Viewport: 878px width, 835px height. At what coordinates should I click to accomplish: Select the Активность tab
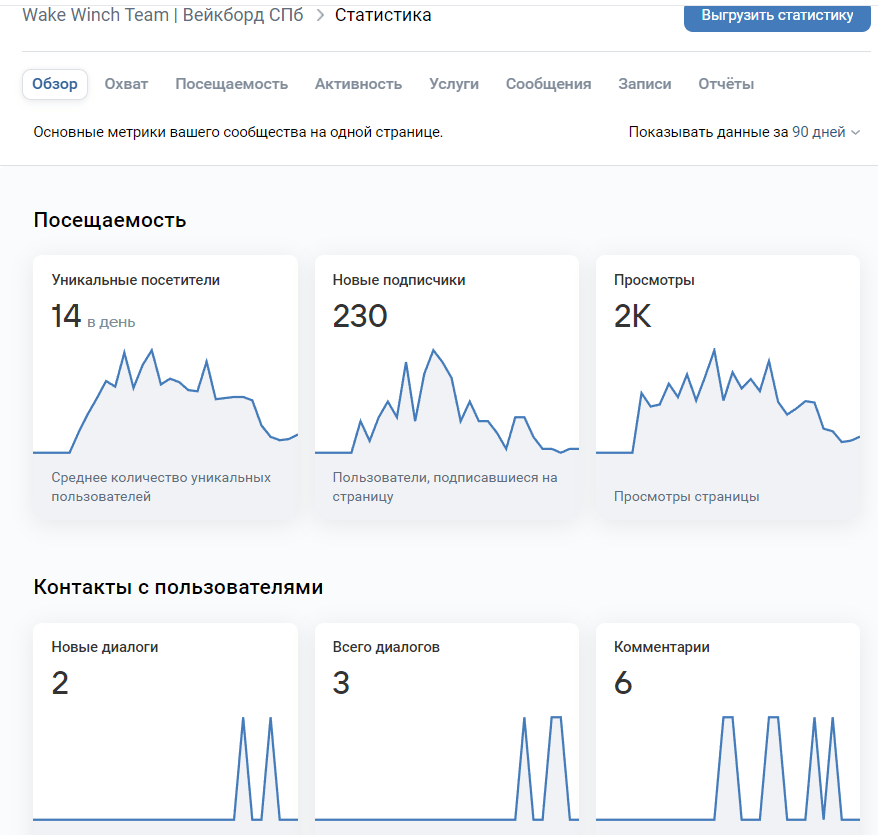click(358, 84)
